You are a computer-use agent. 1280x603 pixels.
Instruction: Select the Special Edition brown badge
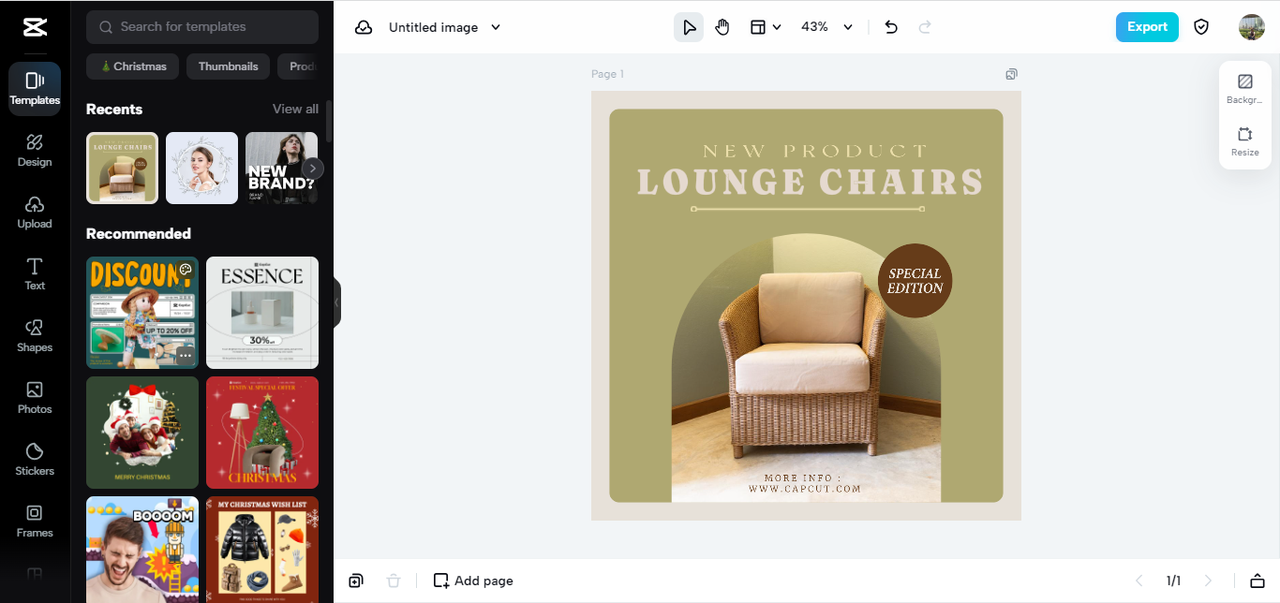tap(914, 281)
